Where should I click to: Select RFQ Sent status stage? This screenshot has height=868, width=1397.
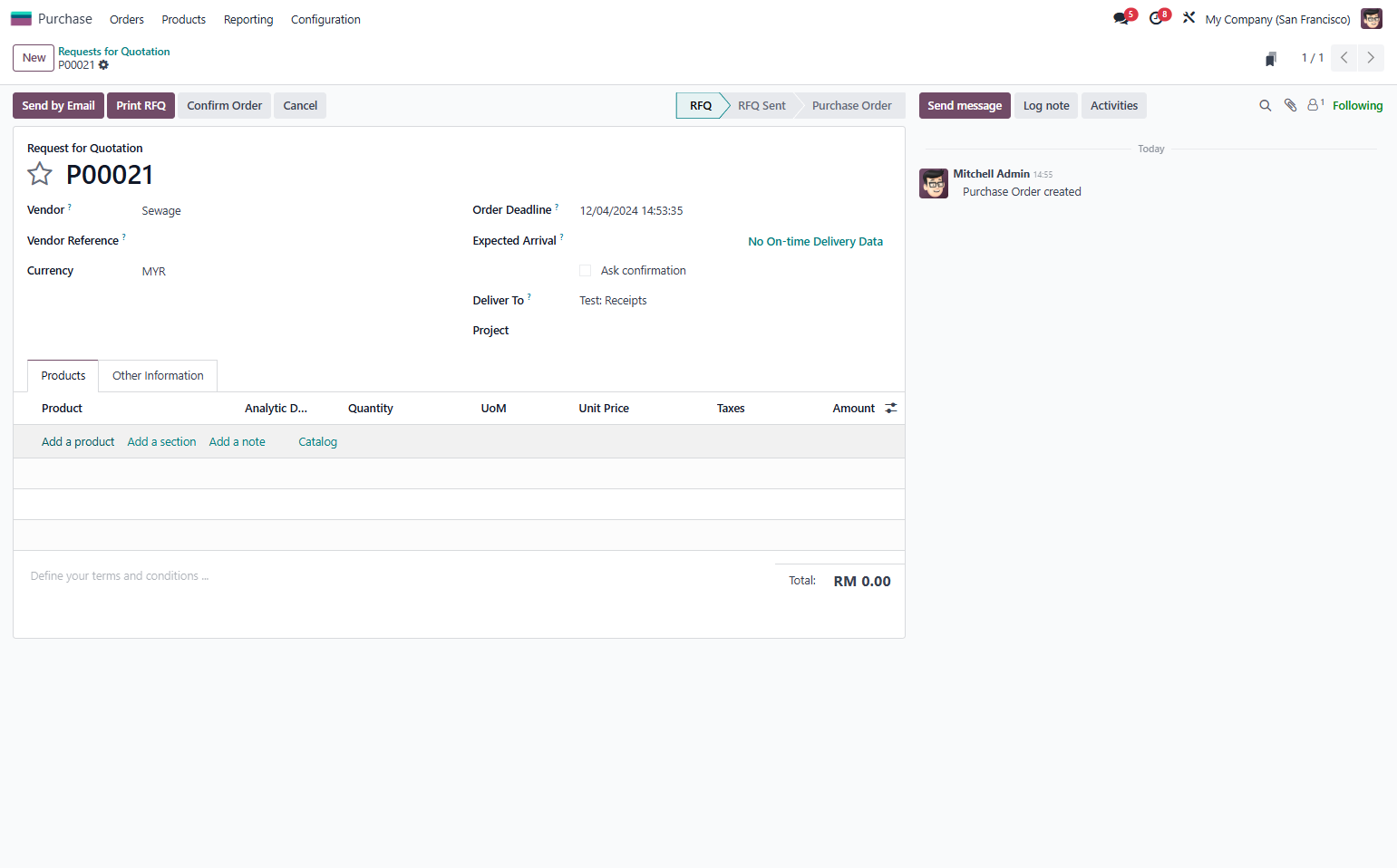tap(762, 106)
